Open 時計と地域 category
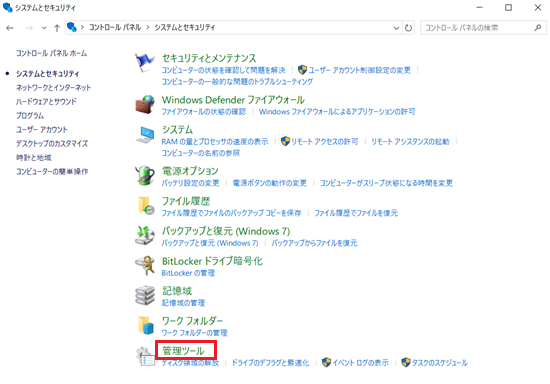The width and height of the screenshot is (550, 384). tap(34, 157)
